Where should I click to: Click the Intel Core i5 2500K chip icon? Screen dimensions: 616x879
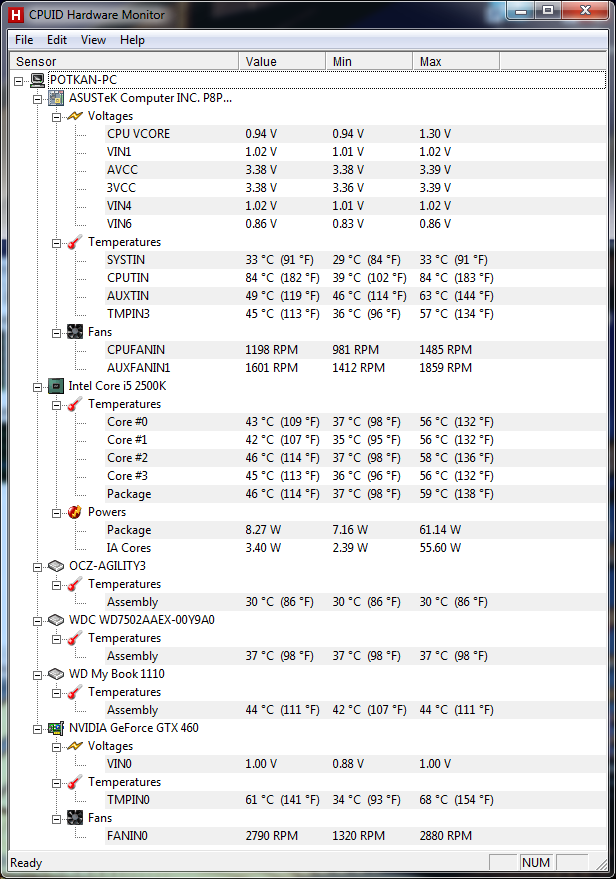point(56,386)
